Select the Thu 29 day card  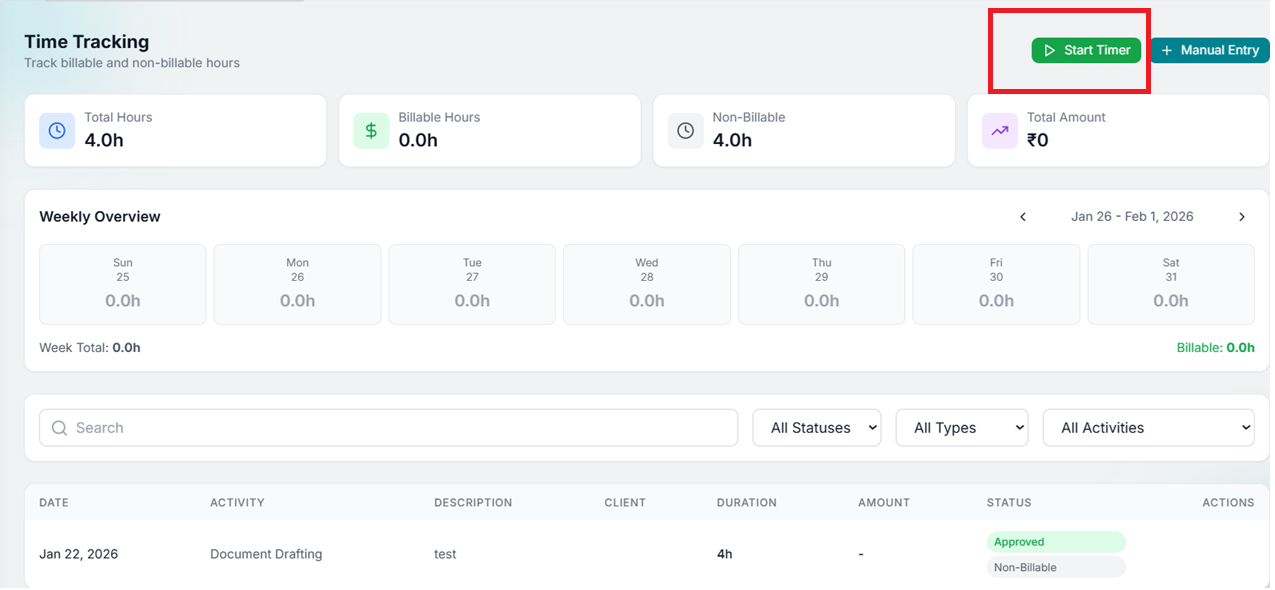(x=821, y=284)
